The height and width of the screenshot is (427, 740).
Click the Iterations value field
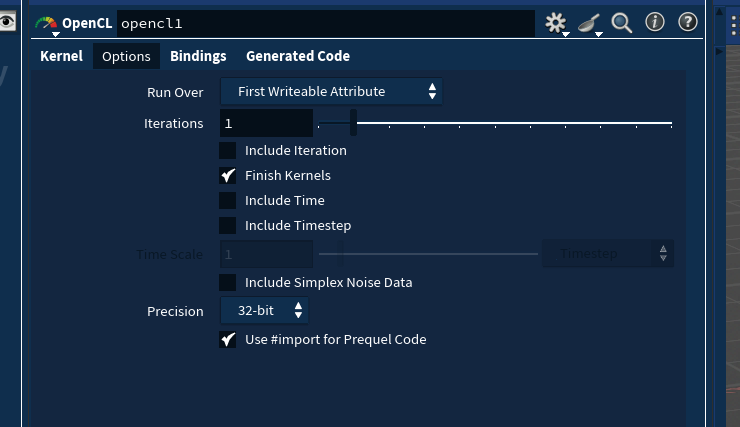[x=267, y=124]
